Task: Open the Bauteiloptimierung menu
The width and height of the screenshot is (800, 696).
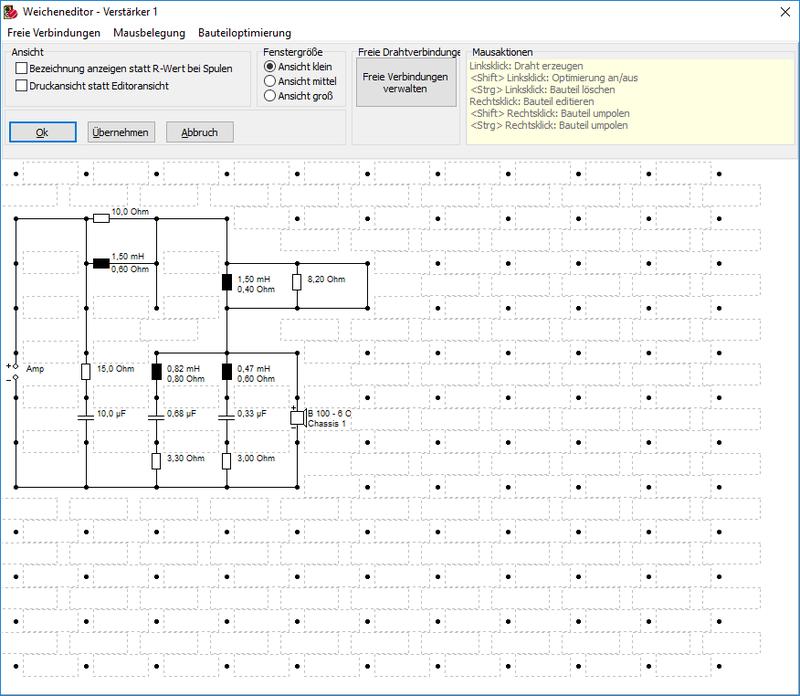Action: 244,33
